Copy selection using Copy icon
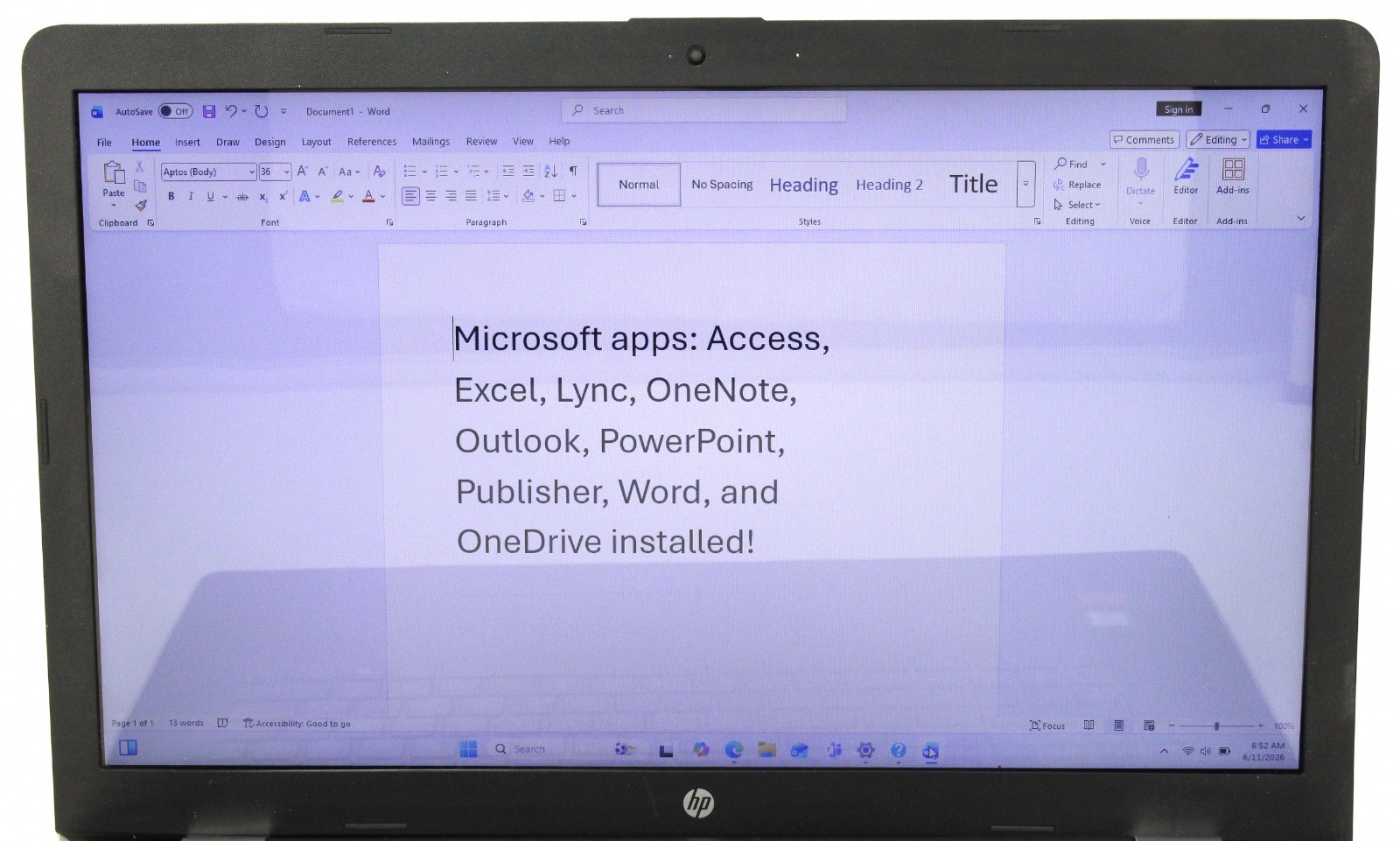The height and width of the screenshot is (841, 1400). click(140, 186)
